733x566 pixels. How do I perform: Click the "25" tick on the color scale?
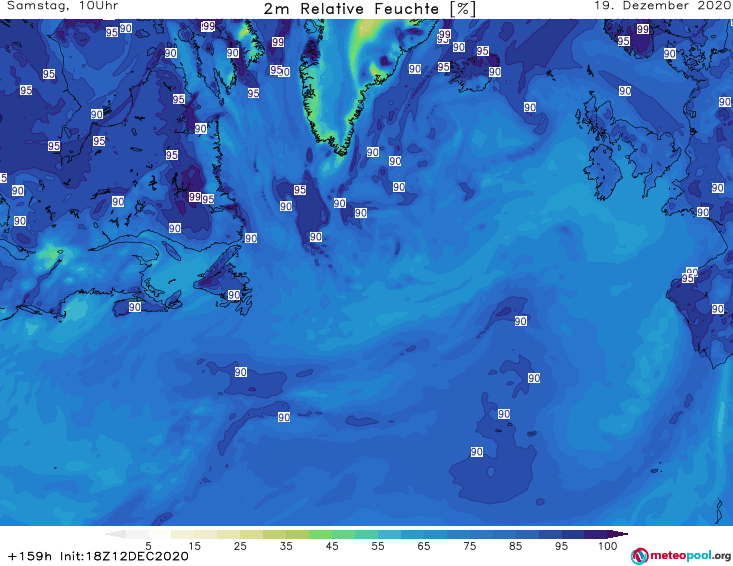pyautogui.click(x=240, y=546)
